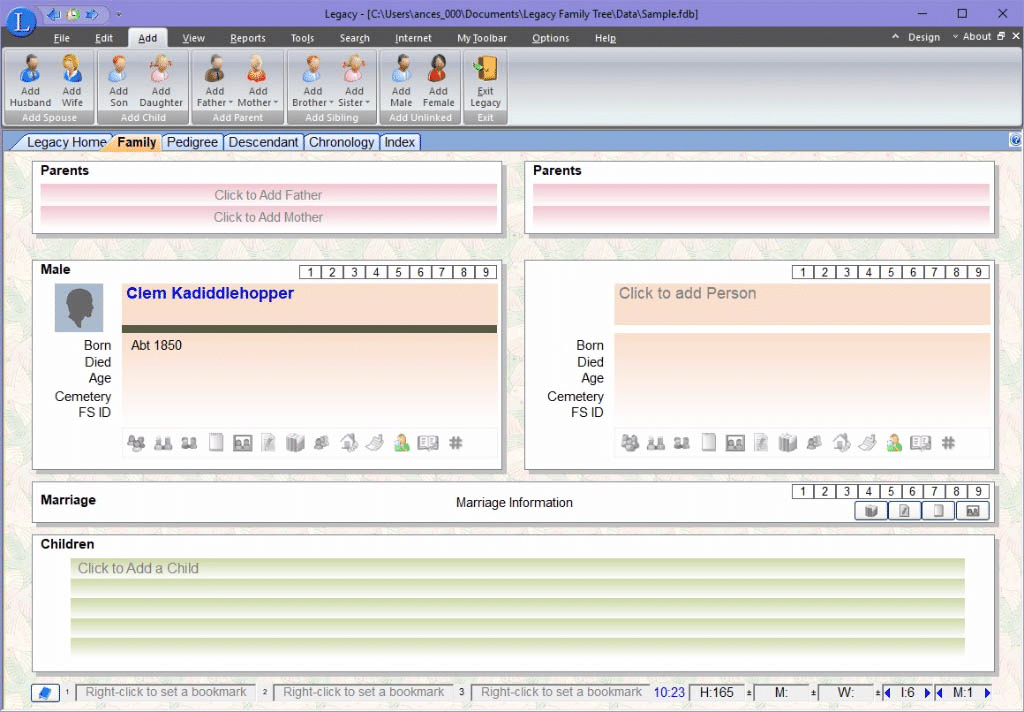Open the pictures icon in Clem's toolbar
Image resolution: width=1024 pixels, height=712 pixels.
pos(242,444)
